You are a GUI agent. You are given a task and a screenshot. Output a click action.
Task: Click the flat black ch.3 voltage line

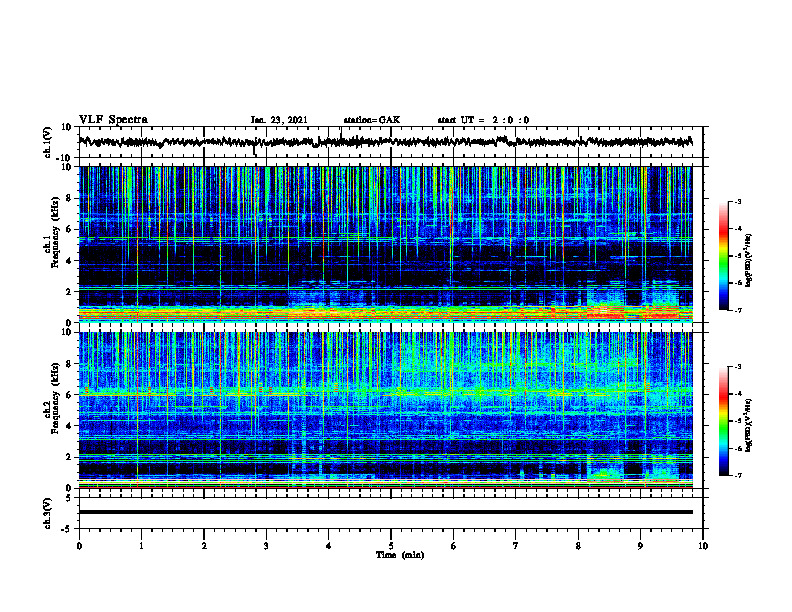click(x=386, y=512)
